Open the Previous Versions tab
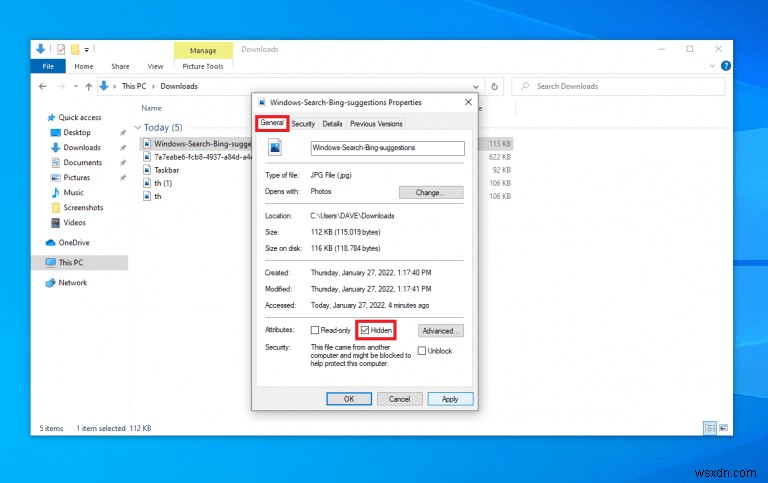This screenshot has height=483, width=768. pos(376,124)
